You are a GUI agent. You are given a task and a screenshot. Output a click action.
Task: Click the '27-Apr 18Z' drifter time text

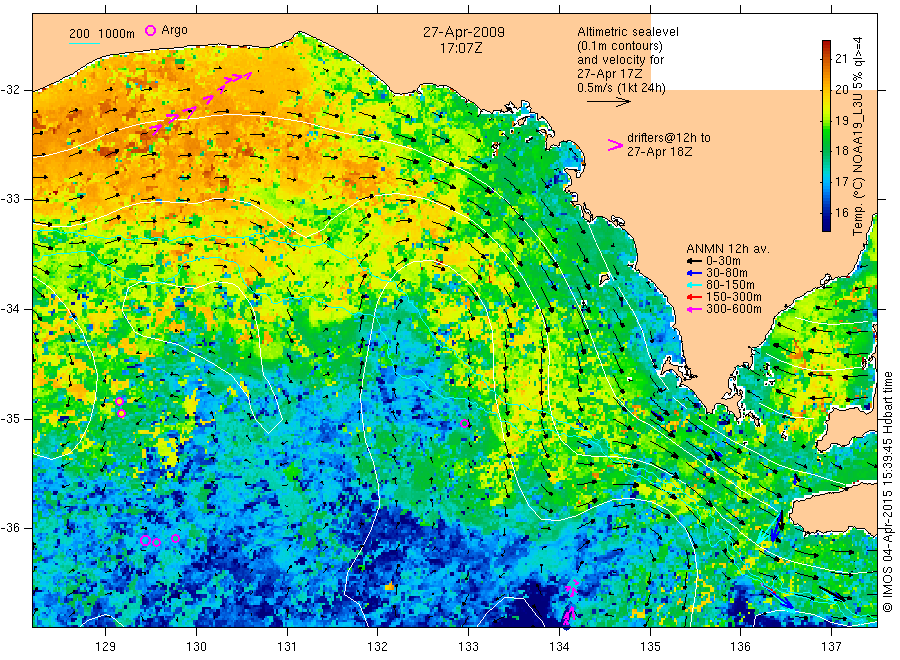(660, 152)
